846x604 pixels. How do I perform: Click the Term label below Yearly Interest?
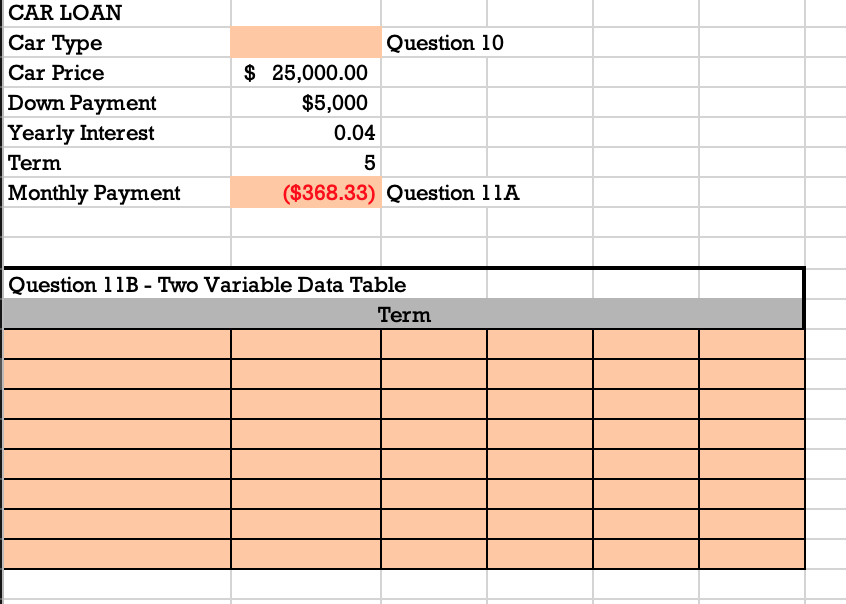coord(35,163)
